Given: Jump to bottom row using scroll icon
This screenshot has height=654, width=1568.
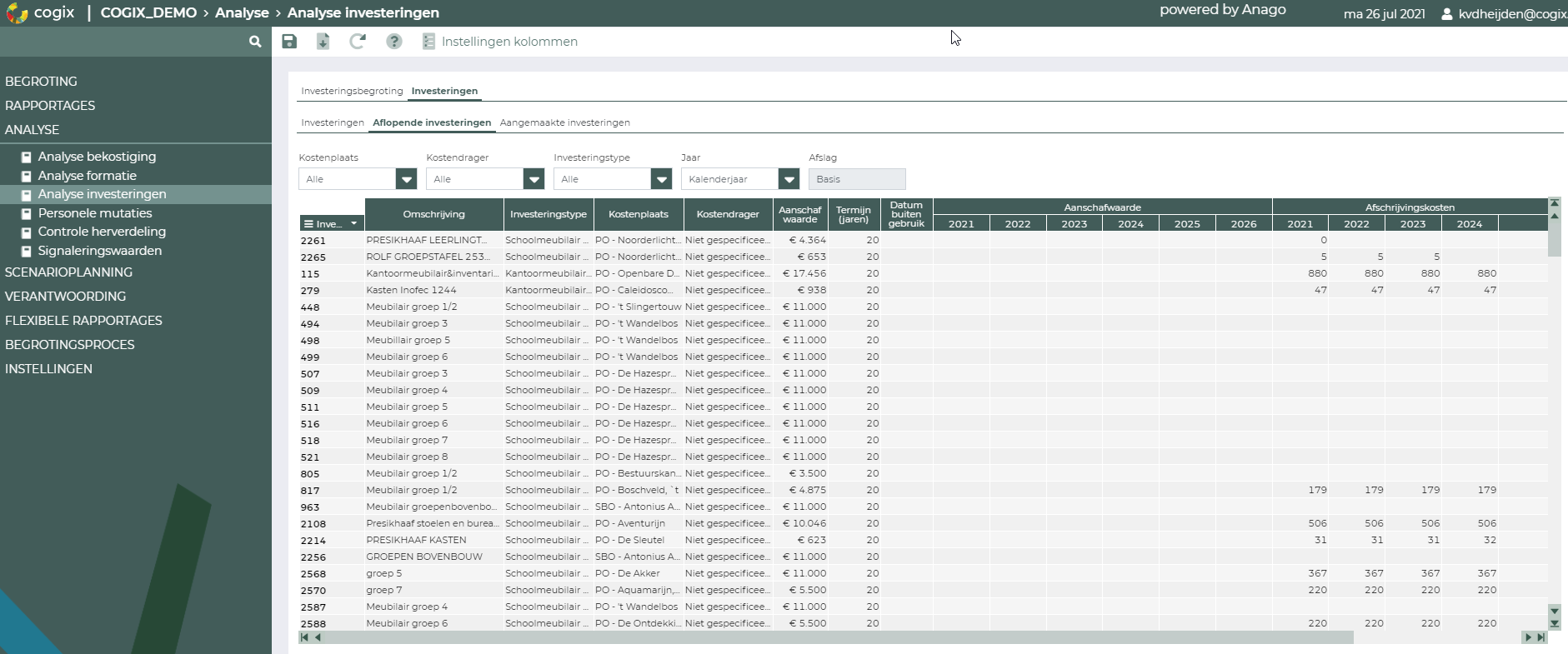Looking at the screenshot, I should click(x=1554, y=623).
